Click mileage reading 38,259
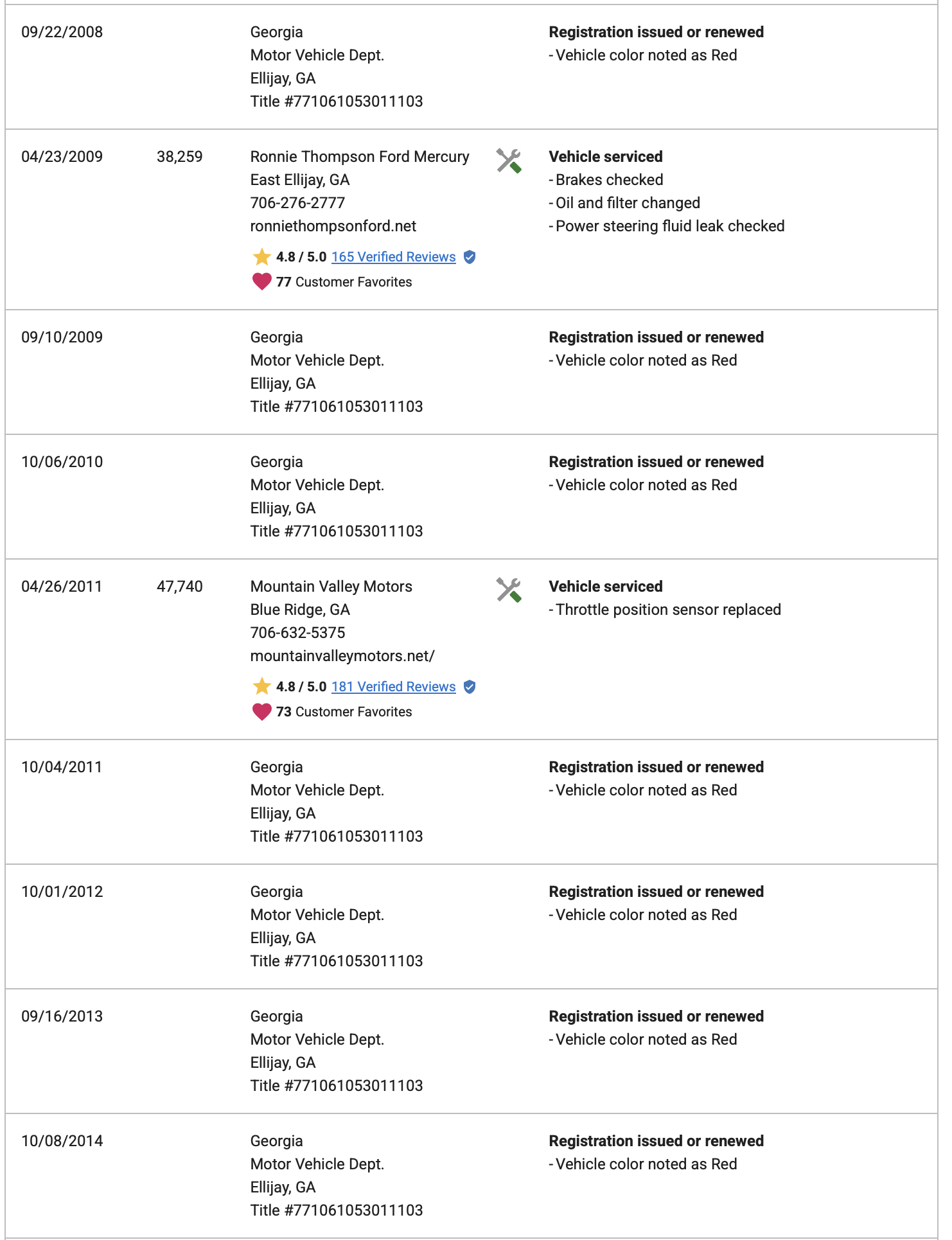 tap(180, 157)
